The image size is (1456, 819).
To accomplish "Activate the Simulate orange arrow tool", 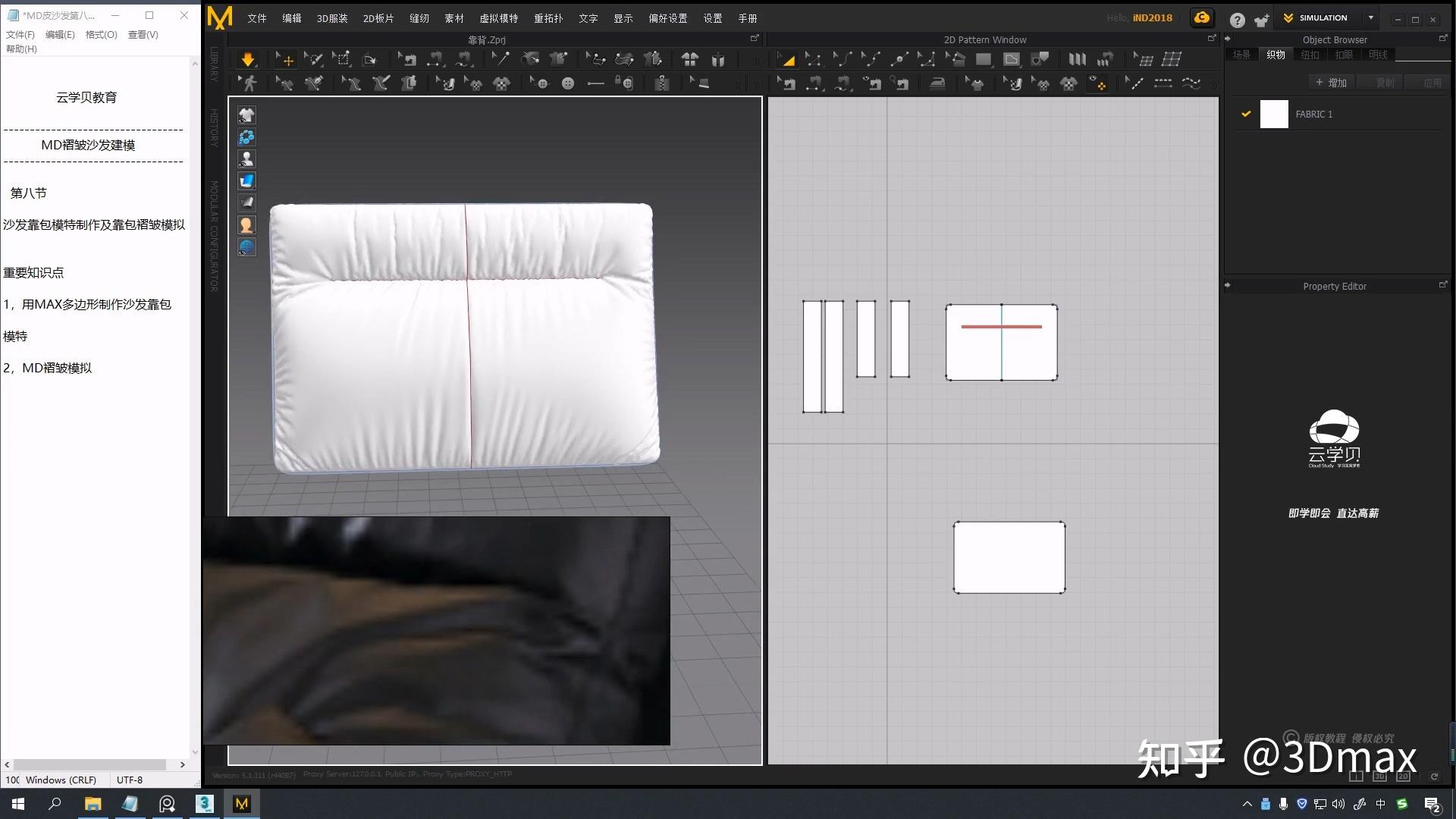I will 248,59.
